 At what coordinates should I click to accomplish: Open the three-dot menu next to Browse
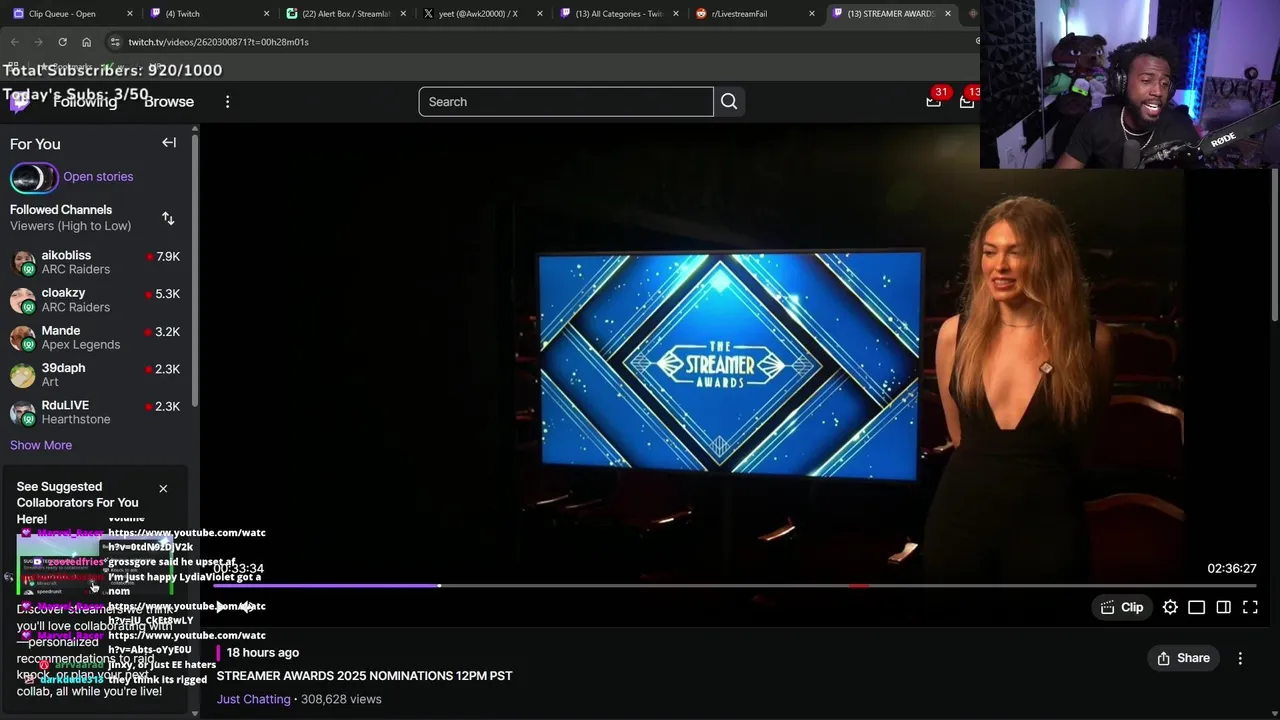click(x=227, y=101)
